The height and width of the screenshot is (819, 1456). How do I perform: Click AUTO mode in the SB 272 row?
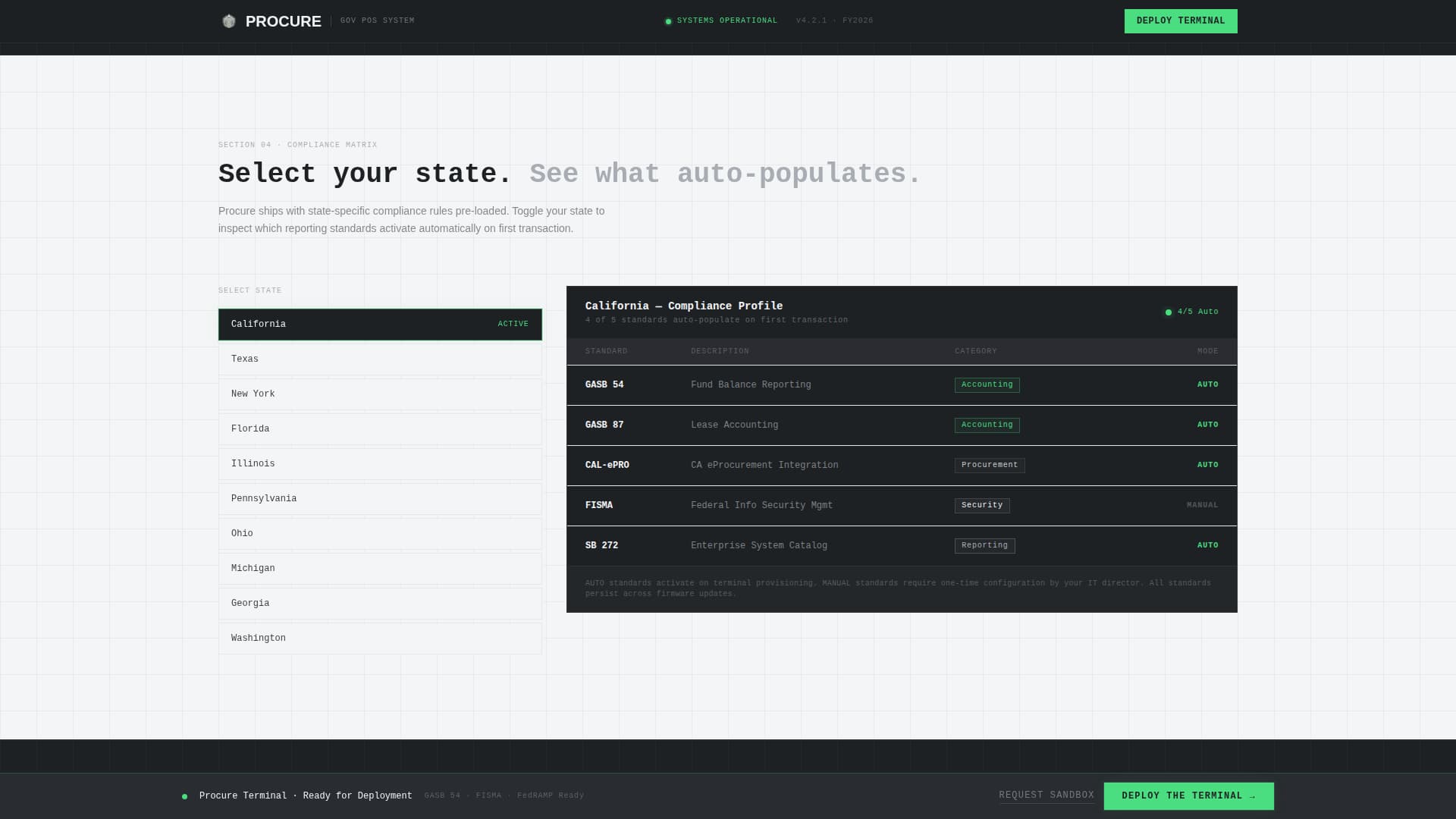(x=1207, y=545)
